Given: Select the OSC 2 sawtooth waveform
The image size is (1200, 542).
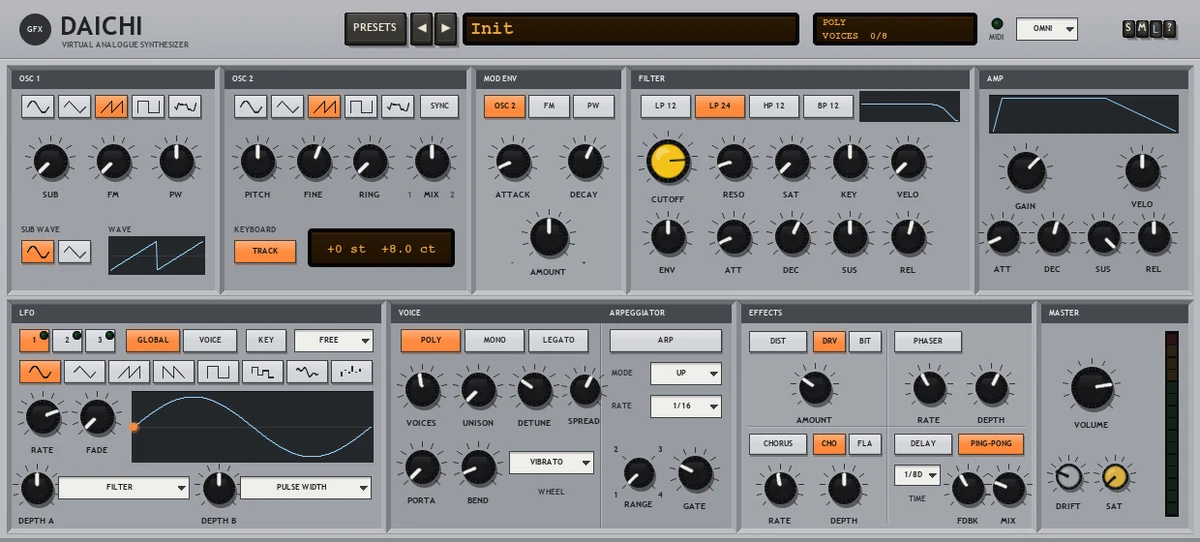Looking at the screenshot, I should point(325,106).
